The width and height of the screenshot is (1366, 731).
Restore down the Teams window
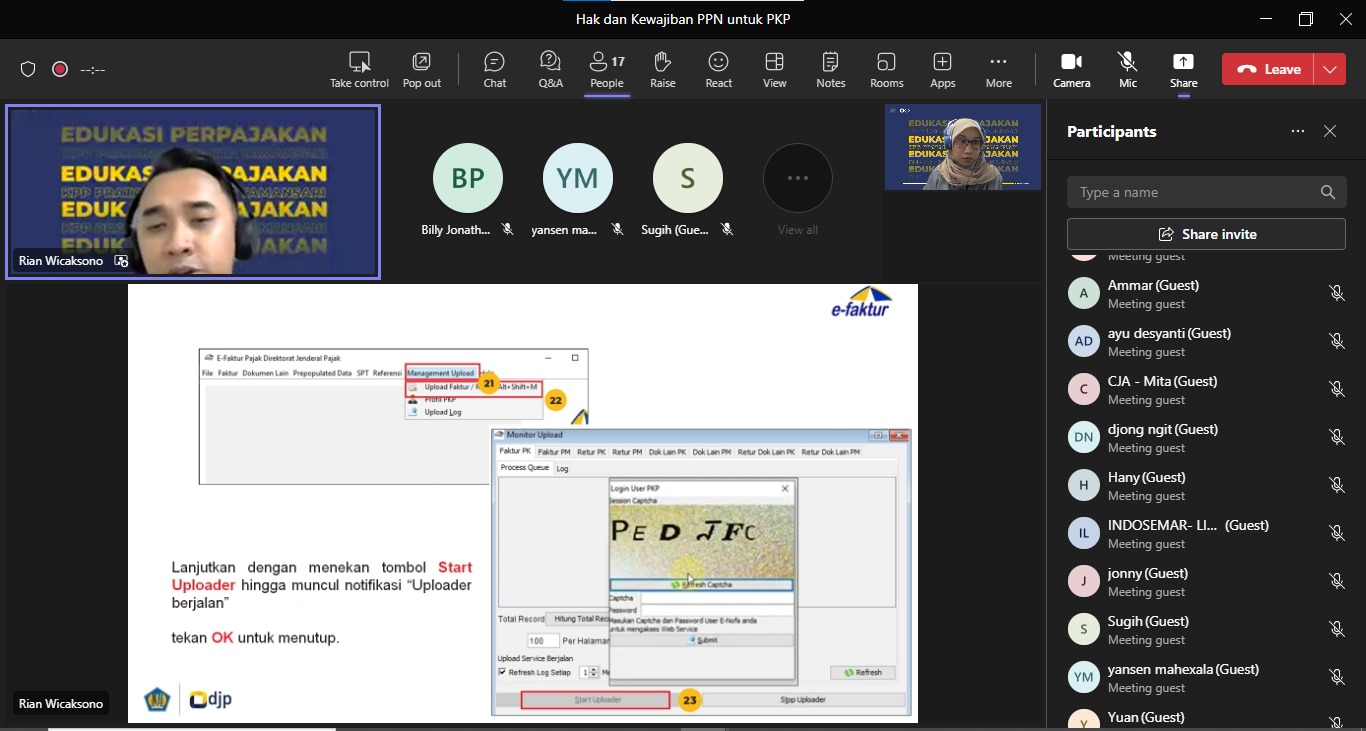point(1305,19)
